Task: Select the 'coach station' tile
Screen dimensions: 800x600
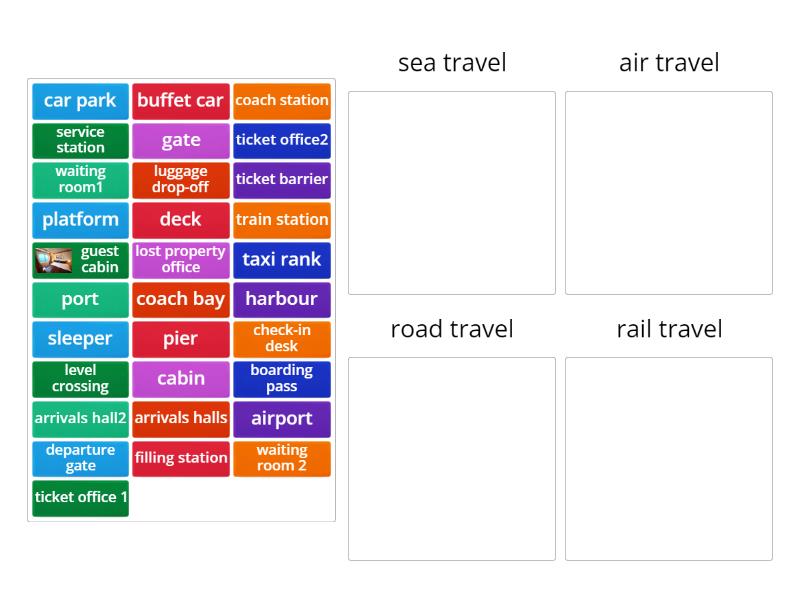Action: pyautogui.click(x=282, y=101)
